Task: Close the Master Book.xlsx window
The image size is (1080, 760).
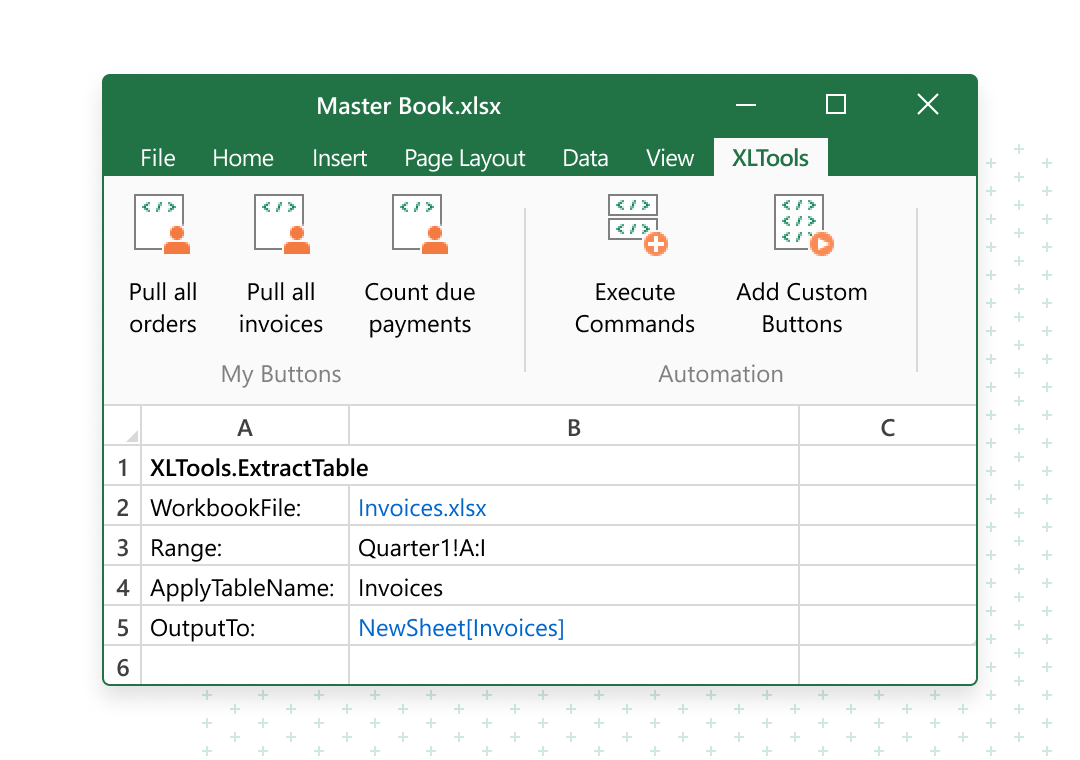Action: point(928,105)
